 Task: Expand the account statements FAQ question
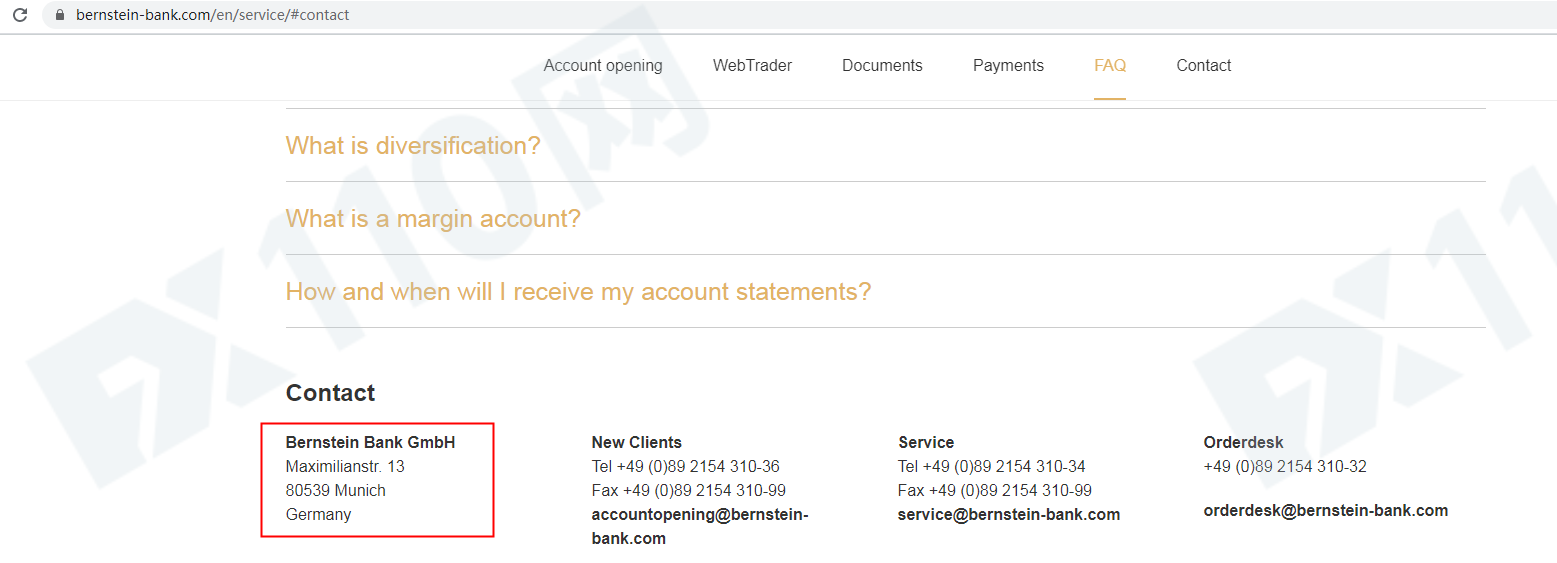[x=578, y=292]
